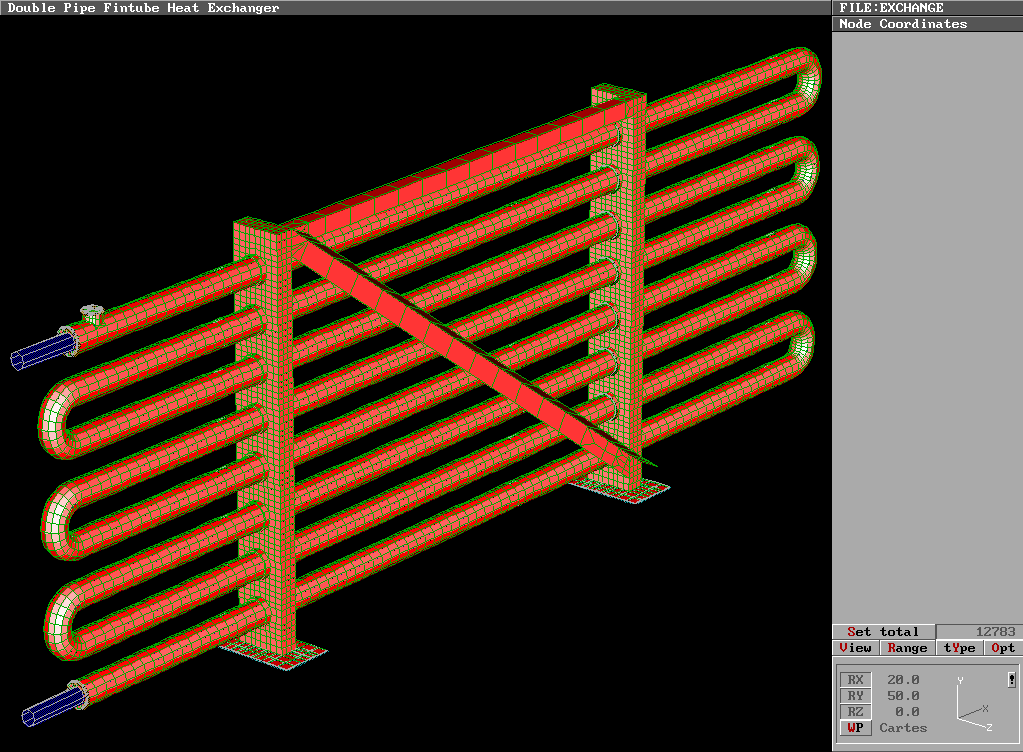Open the View menu

855,648
